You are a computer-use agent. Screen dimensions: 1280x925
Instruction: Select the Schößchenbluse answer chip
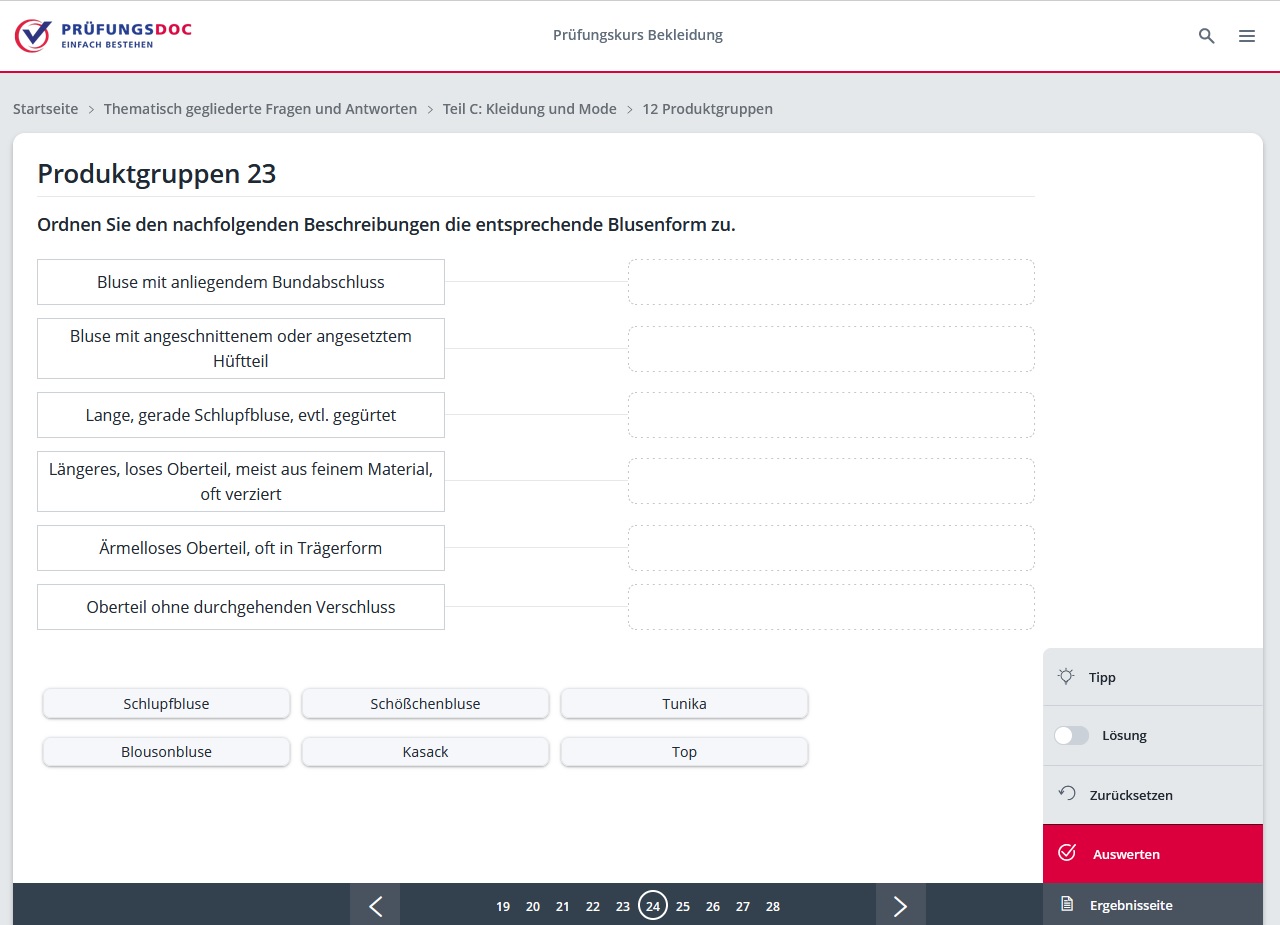pyautogui.click(x=425, y=704)
